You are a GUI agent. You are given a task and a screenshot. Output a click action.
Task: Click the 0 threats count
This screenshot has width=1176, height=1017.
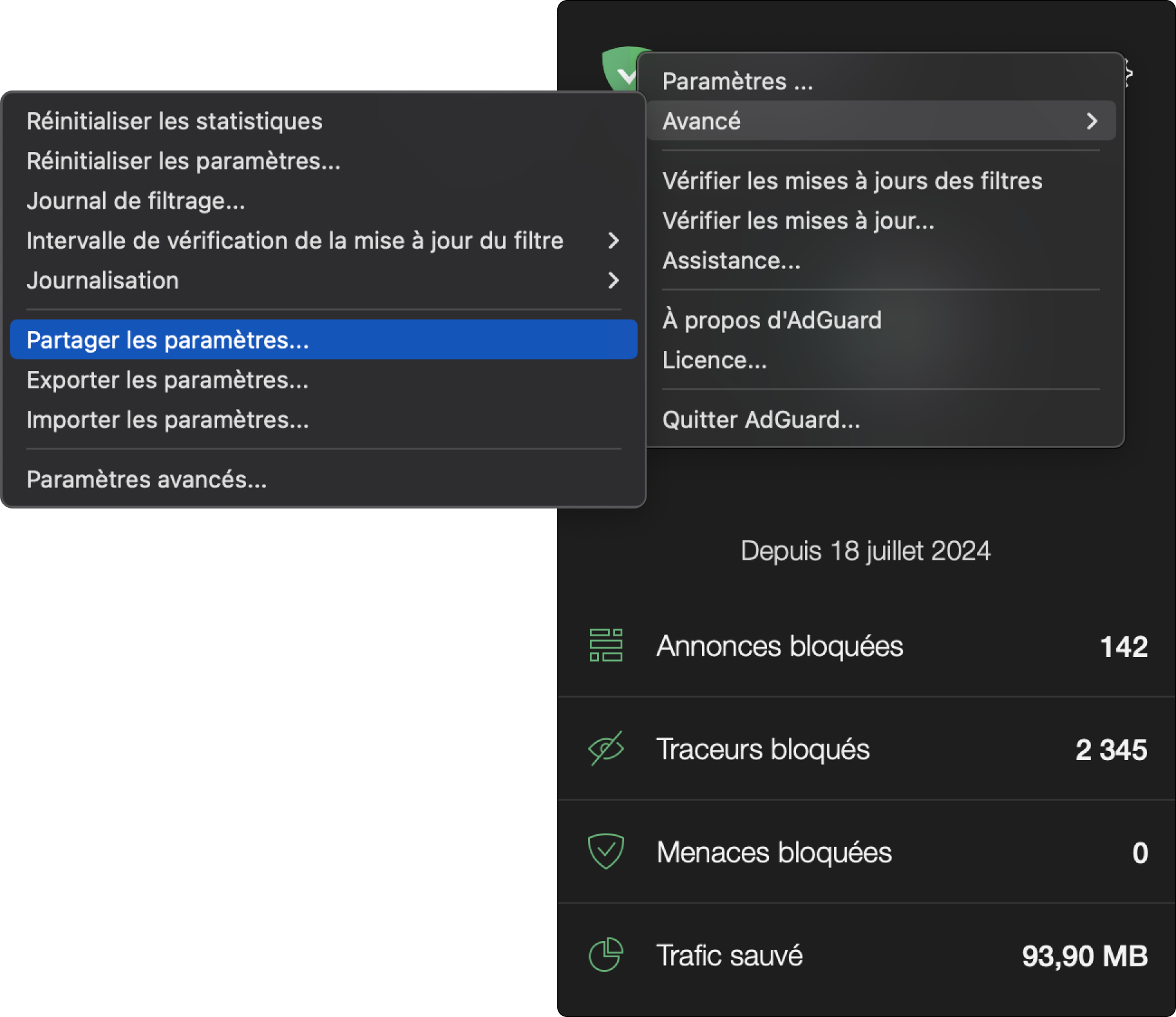[x=1140, y=853]
